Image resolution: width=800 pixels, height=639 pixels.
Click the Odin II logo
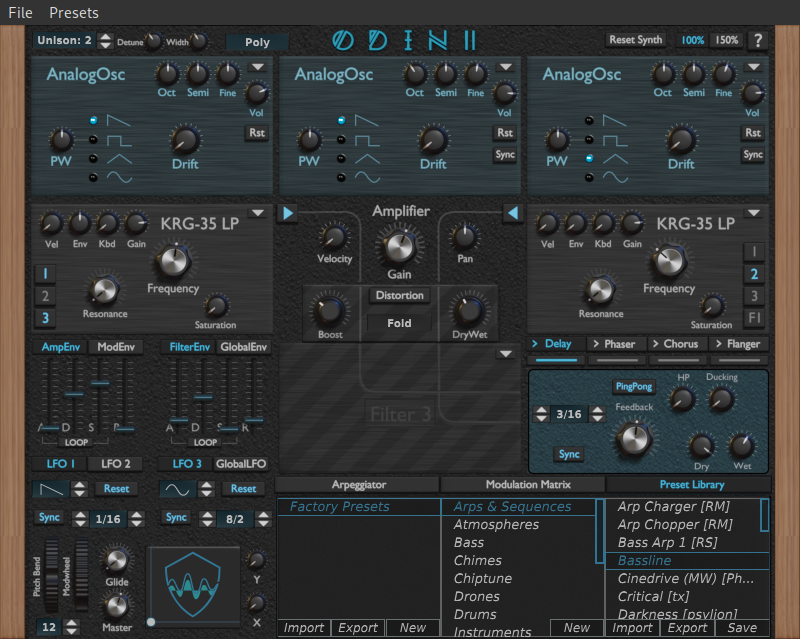coord(405,40)
